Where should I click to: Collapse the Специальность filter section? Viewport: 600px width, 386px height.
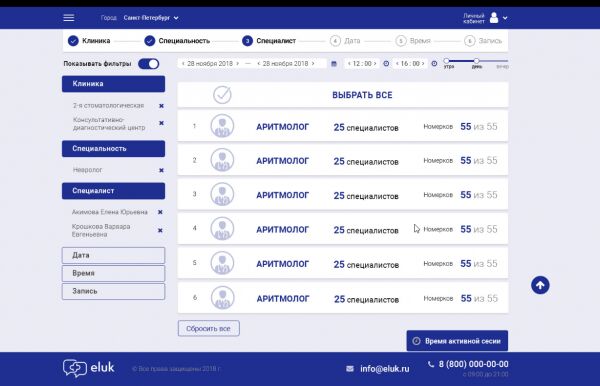tap(113, 148)
